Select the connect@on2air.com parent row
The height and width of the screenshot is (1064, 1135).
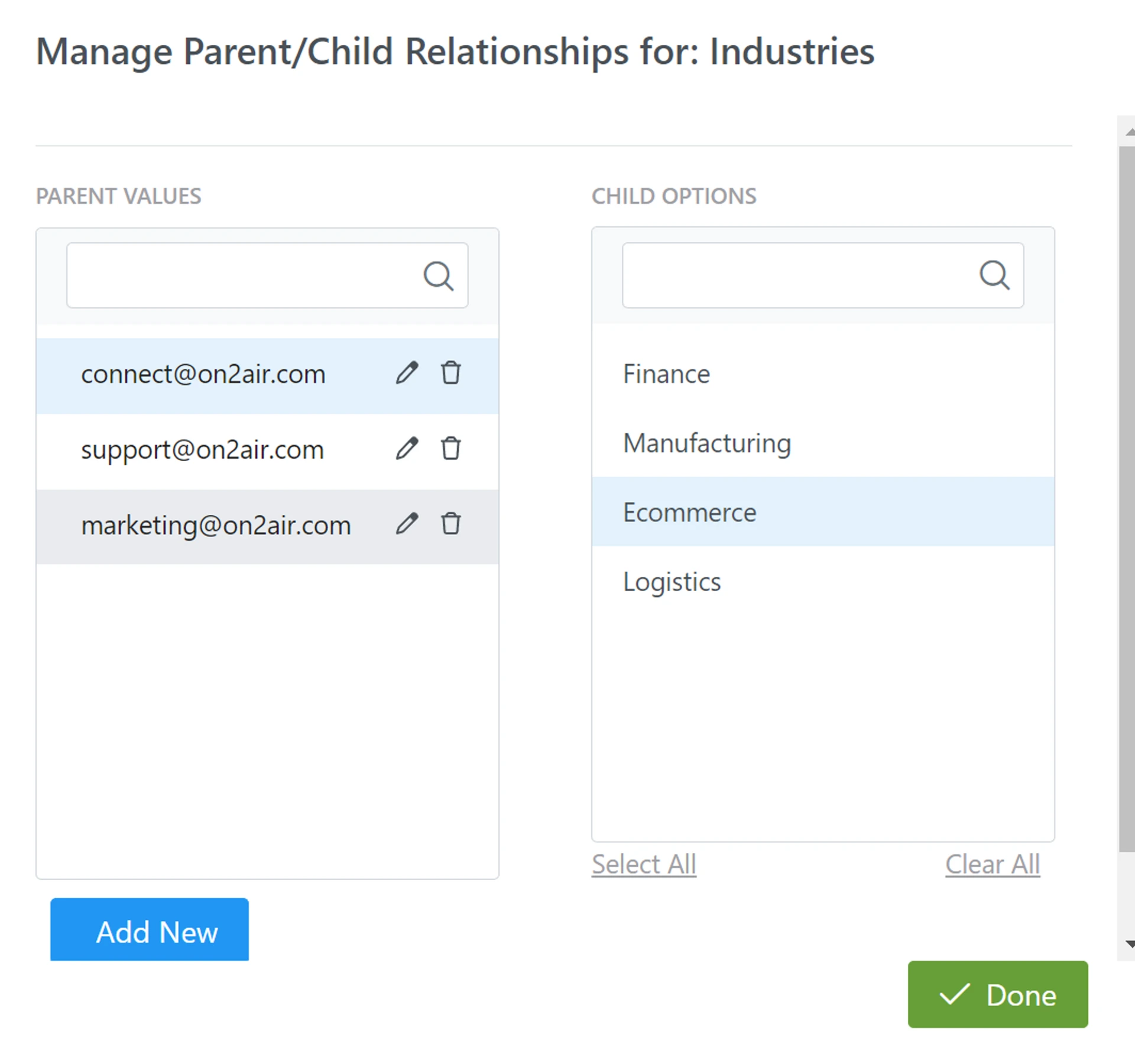[x=203, y=375]
